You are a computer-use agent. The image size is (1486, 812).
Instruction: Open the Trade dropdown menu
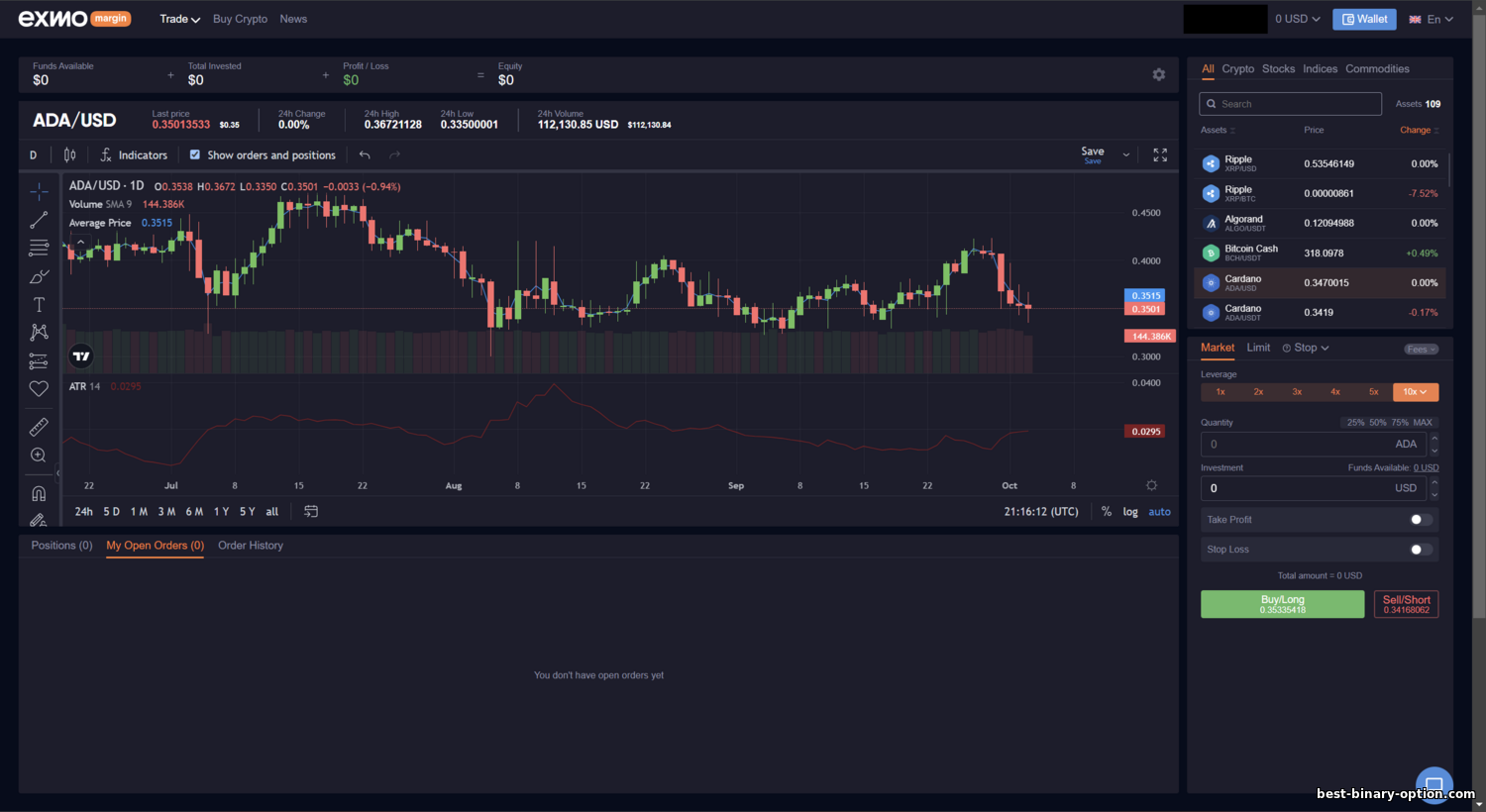(179, 19)
